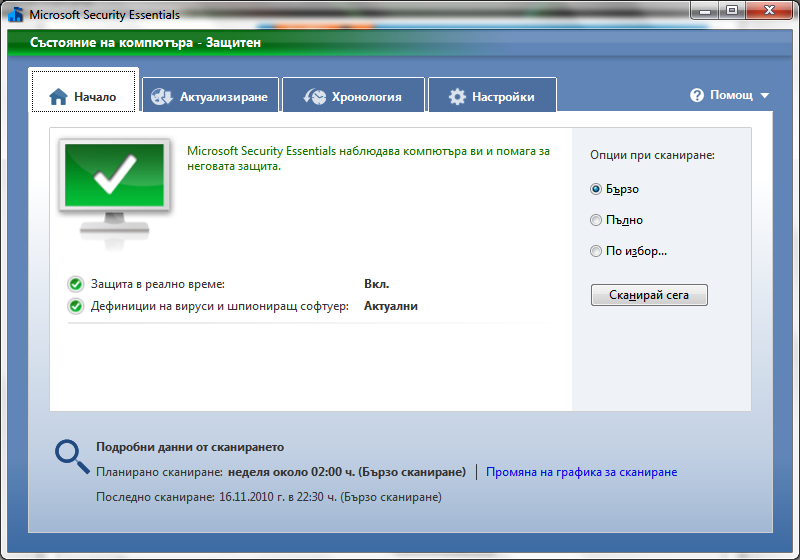Click green check icon beside Дефиниции на вируси
This screenshot has height=560, width=800.
[76, 306]
